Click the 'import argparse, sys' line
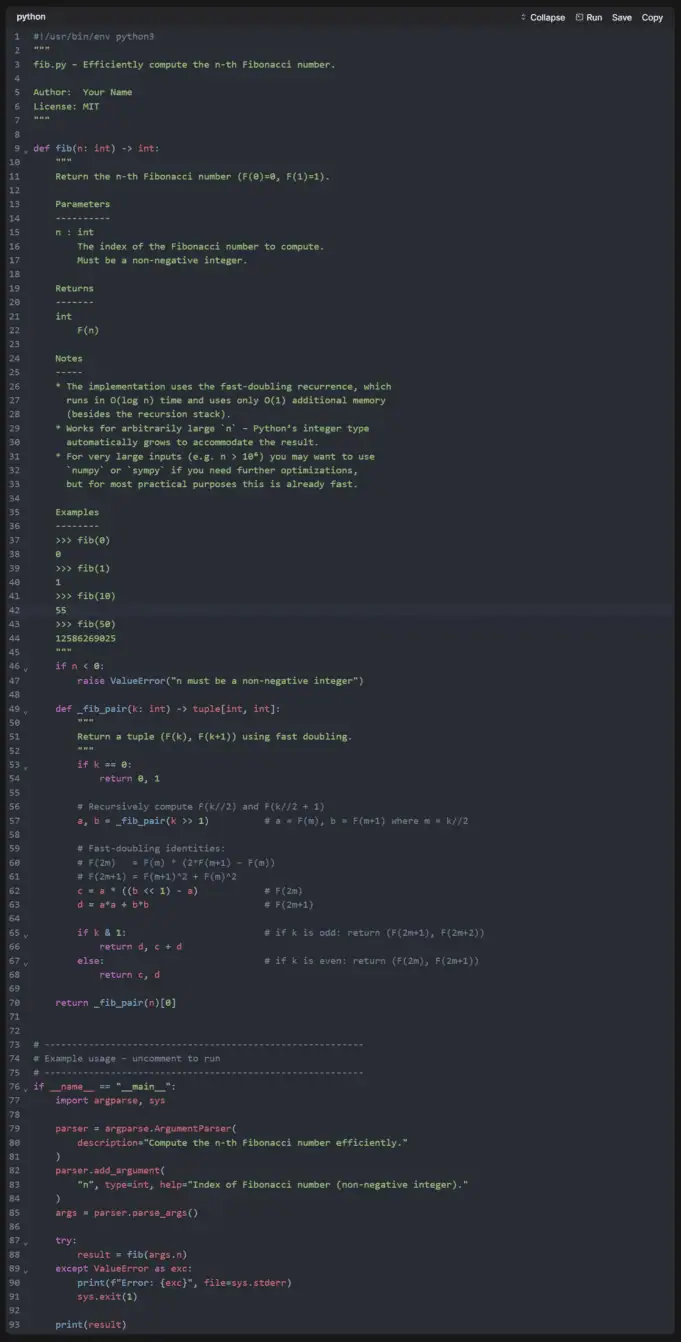The width and height of the screenshot is (681, 1342). click(111, 1101)
